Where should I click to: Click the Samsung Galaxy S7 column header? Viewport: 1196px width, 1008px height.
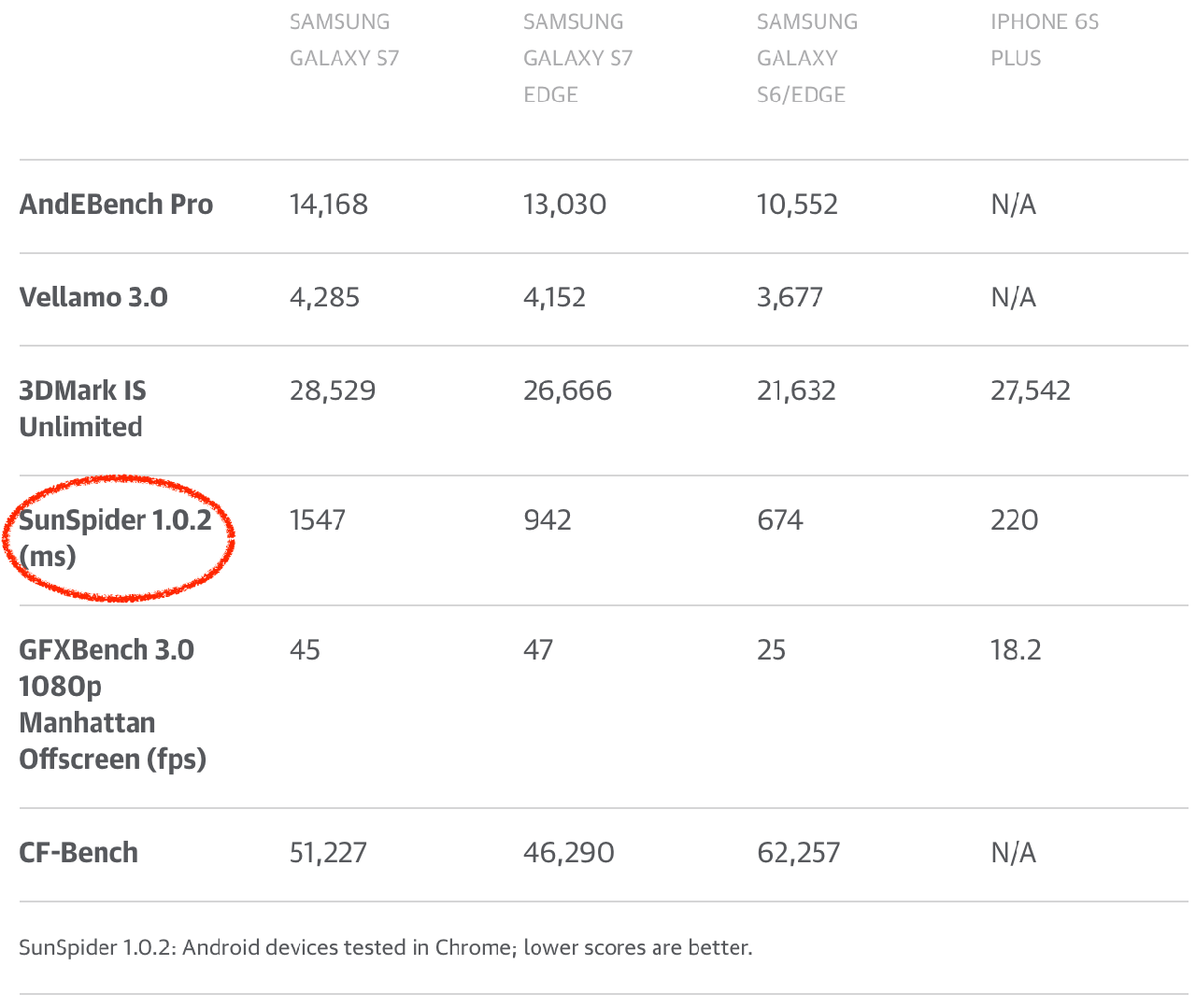pyautogui.click(x=344, y=40)
